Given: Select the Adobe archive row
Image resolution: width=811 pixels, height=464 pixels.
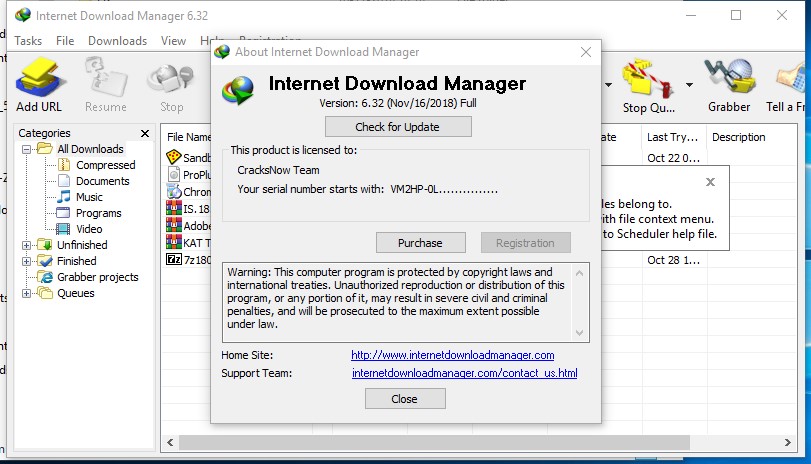Looking at the screenshot, I should pos(188,226).
